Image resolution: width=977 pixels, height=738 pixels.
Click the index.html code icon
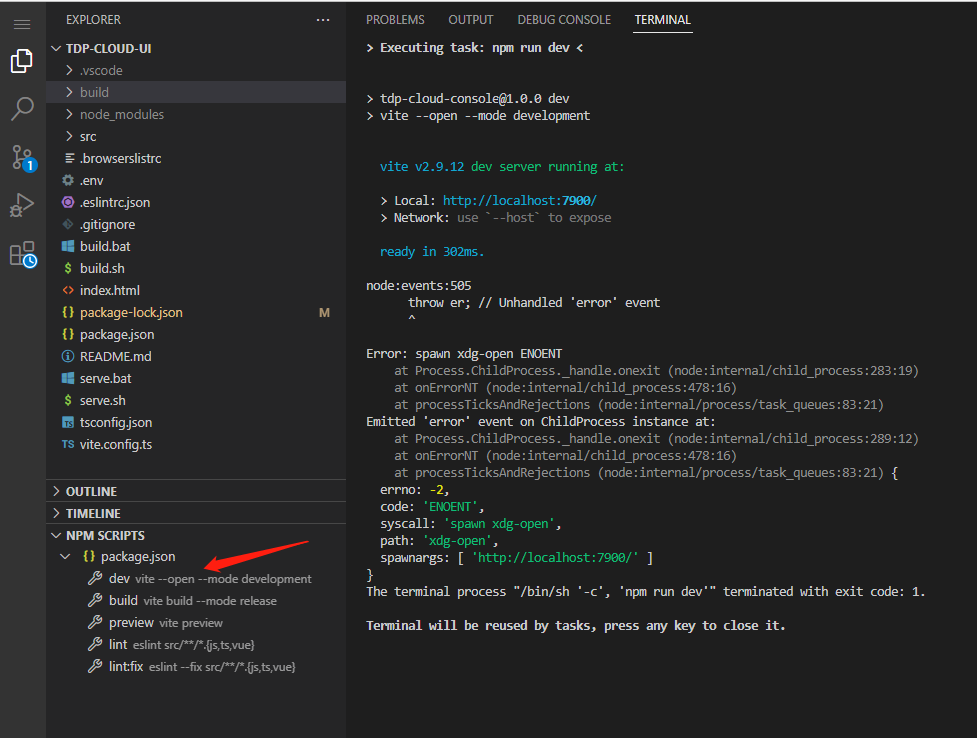pyautogui.click(x=68, y=290)
